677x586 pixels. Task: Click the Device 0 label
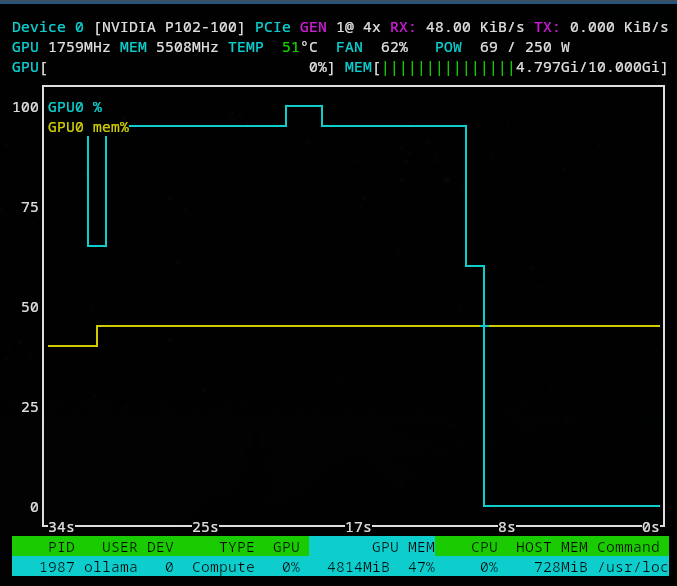click(x=47, y=27)
